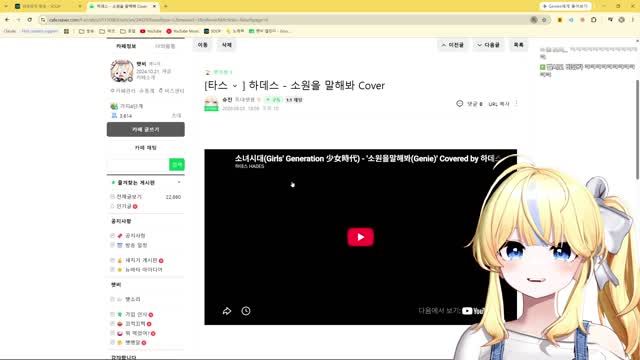
Task: Click the board icon beside 공지사항
Action: [120, 236]
